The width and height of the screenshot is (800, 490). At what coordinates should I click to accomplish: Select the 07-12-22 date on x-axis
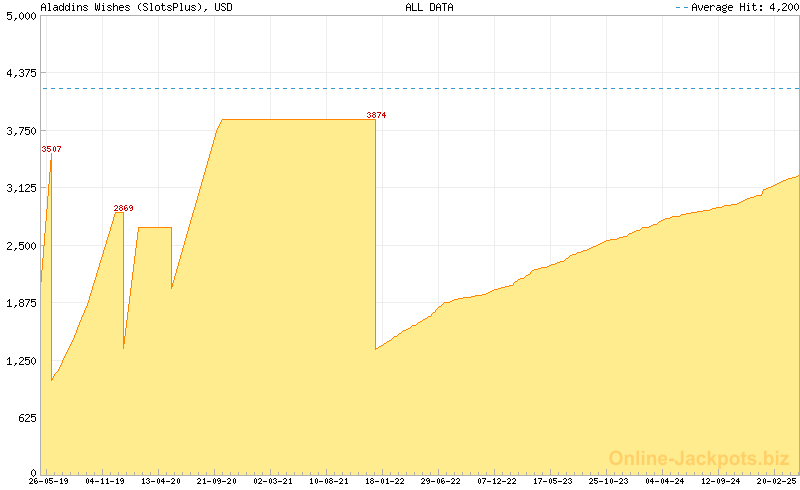[497, 481]
